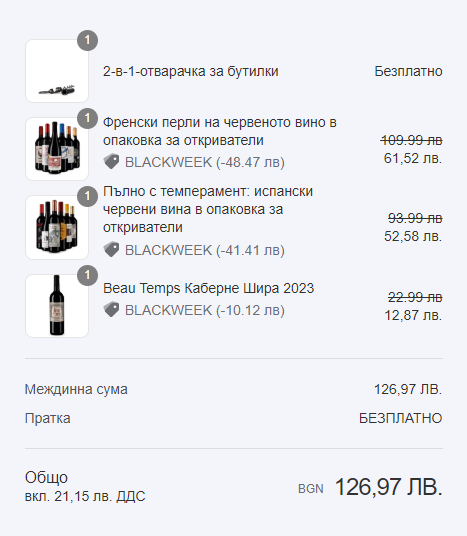Click the product name 2-в-1-отварачка за бутилки
Viewport: 467px width, 536px height.
pyautogui.click(x=191, y=71)
